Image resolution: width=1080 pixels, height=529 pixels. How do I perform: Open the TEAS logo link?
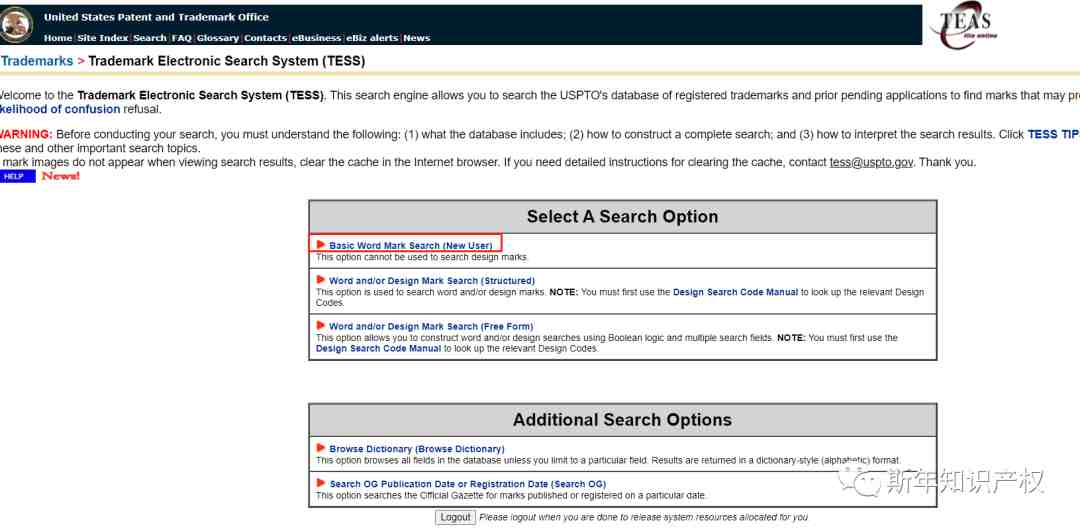click(962, 25)
